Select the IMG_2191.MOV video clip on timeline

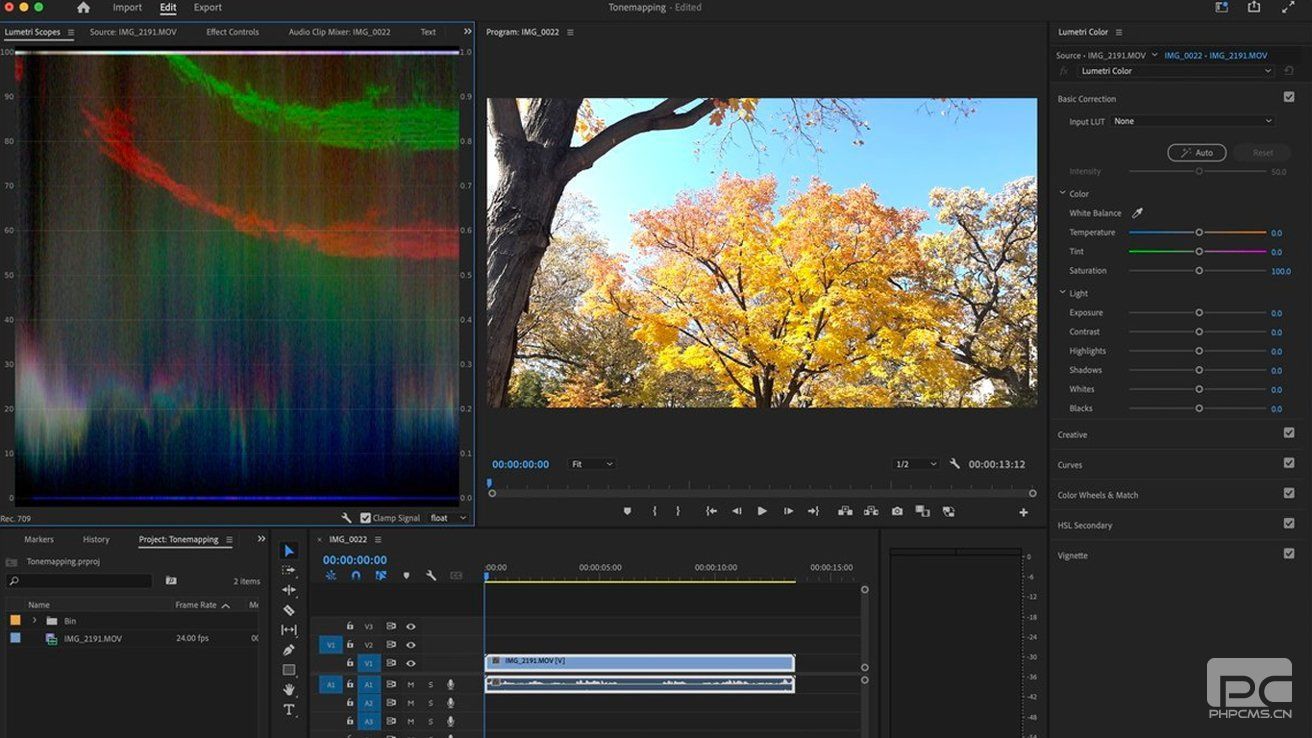click(640, 662)
